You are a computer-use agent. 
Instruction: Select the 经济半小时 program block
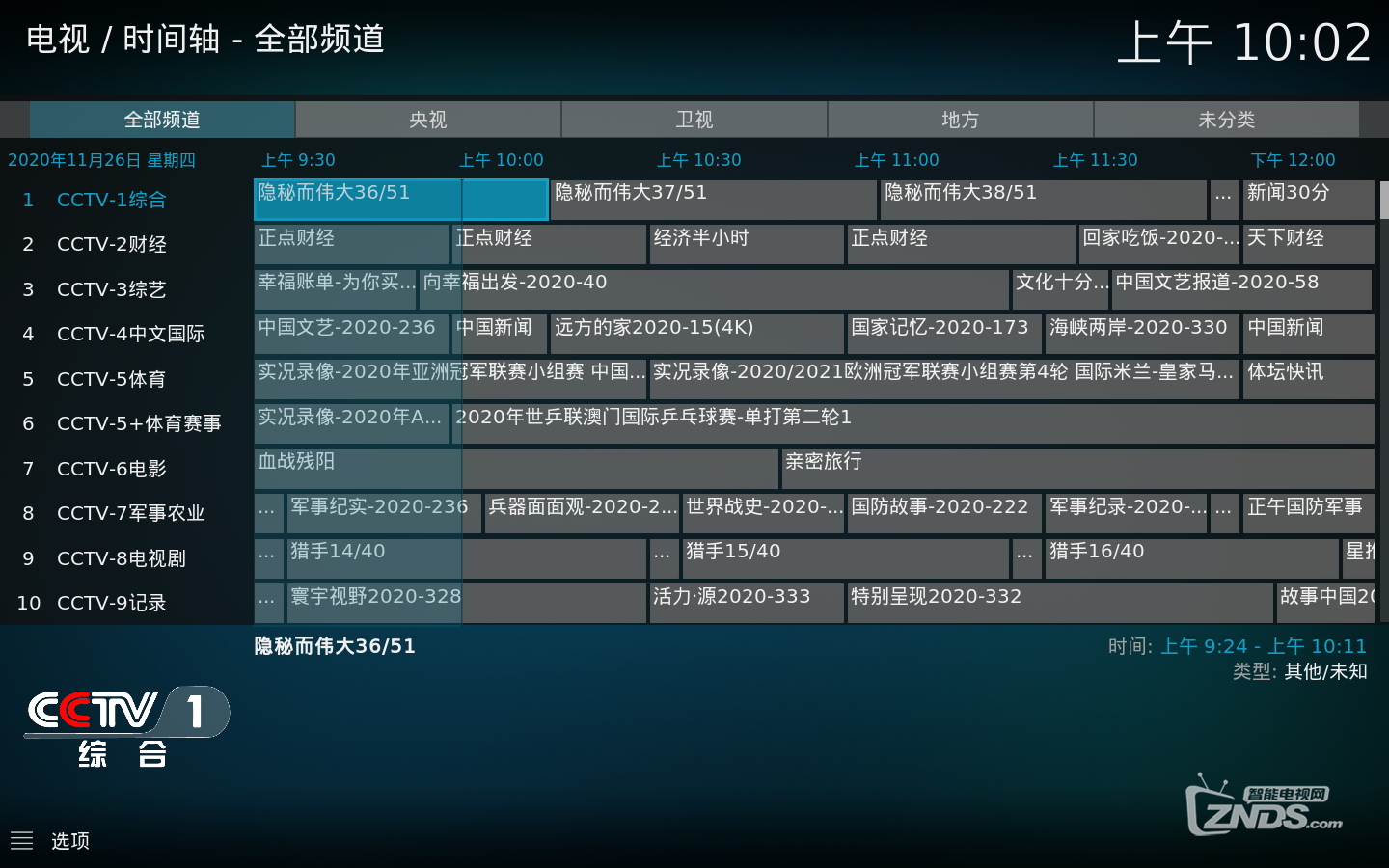746,244
